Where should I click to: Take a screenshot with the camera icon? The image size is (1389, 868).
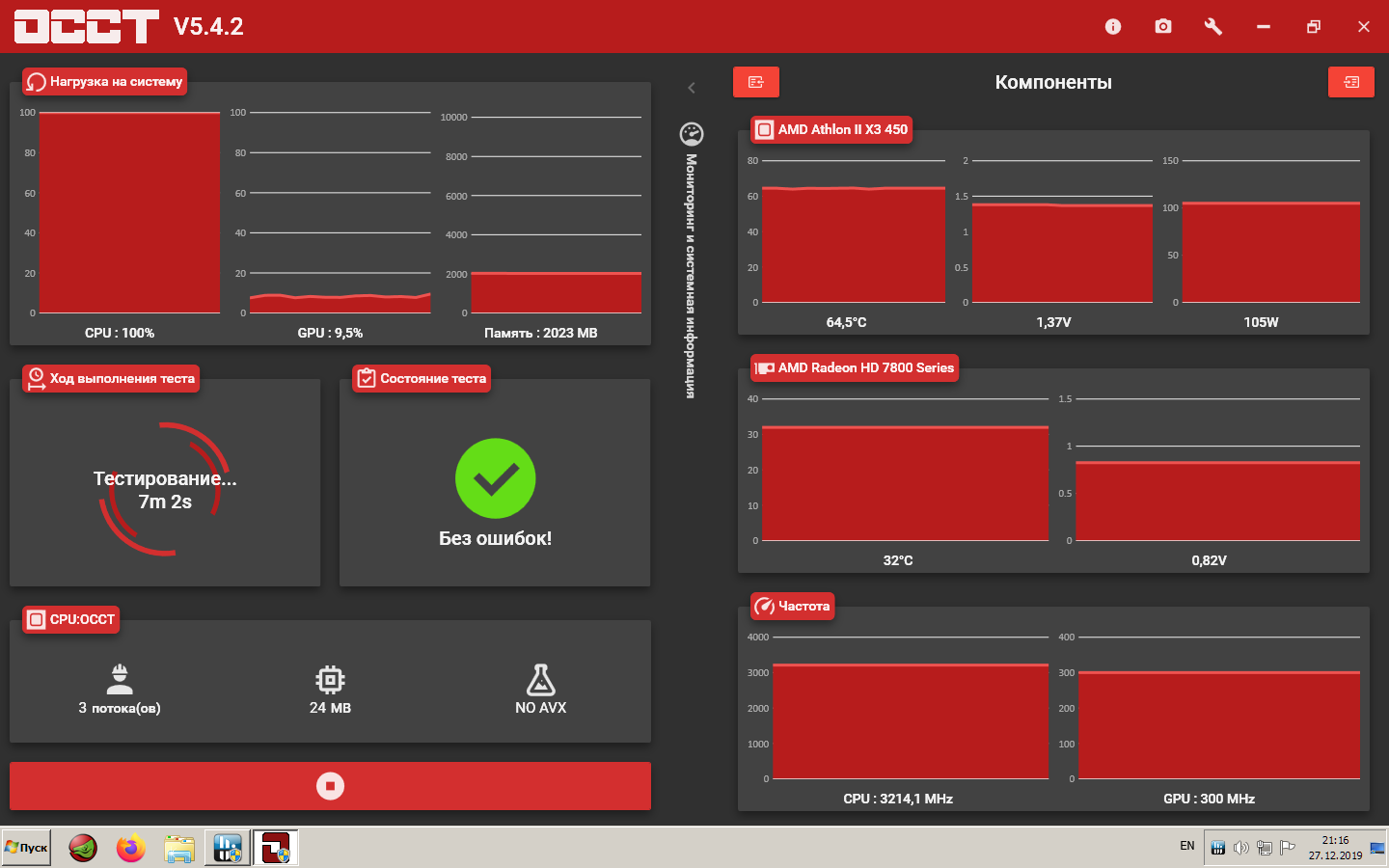click(1163, 27)
